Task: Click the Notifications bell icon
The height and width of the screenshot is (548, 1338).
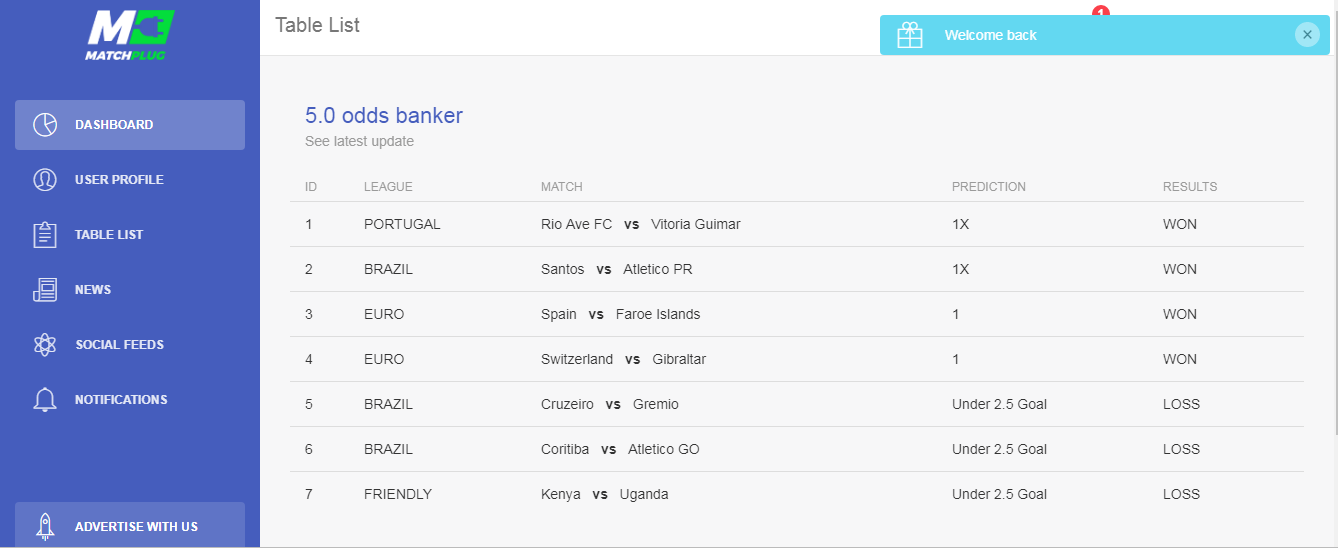Action: coord(45,400)
